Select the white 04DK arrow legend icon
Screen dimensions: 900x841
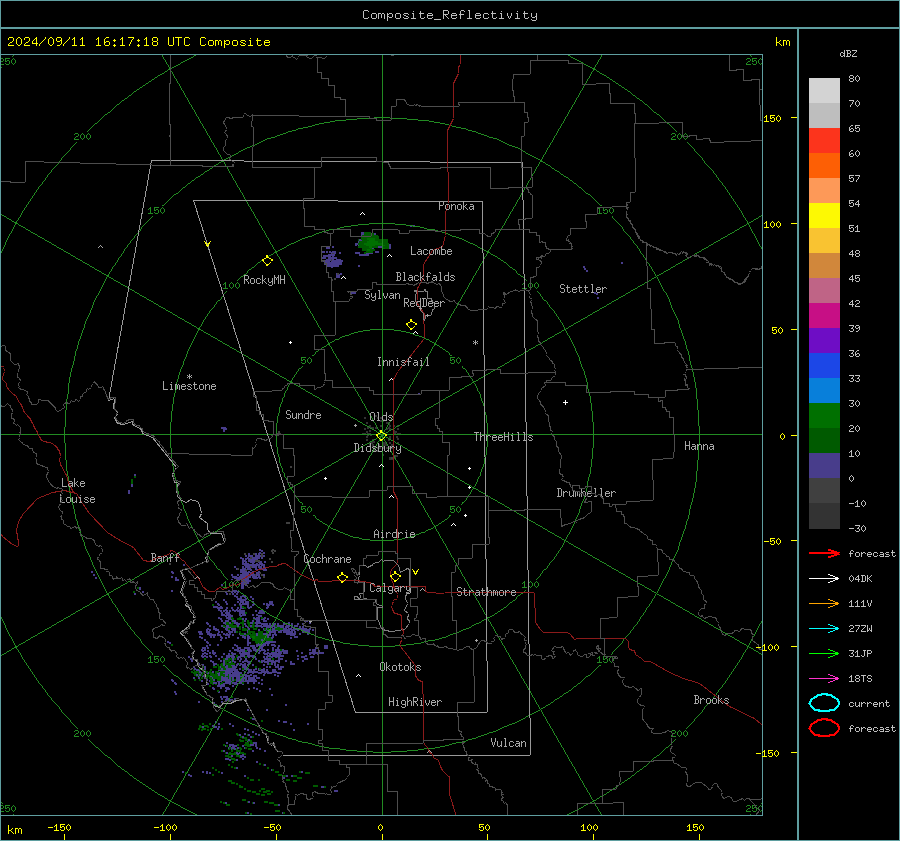coord(824,579)
